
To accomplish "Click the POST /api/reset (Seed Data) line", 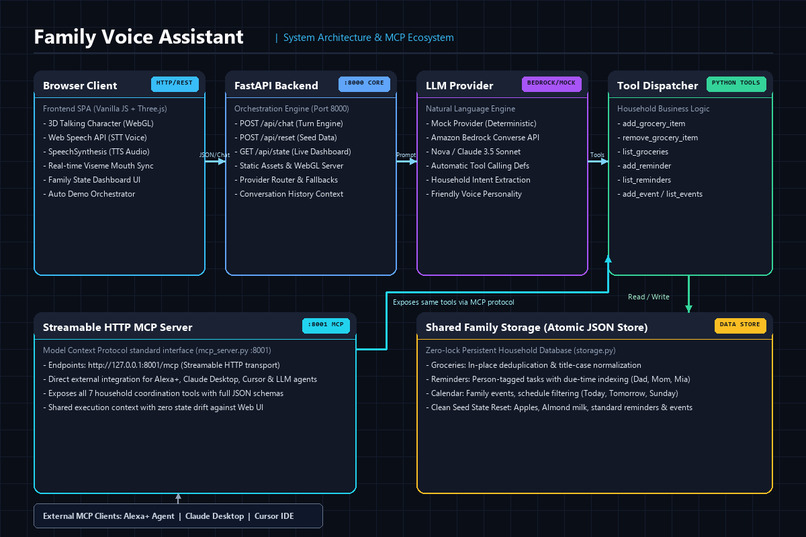I will [286, 138].
